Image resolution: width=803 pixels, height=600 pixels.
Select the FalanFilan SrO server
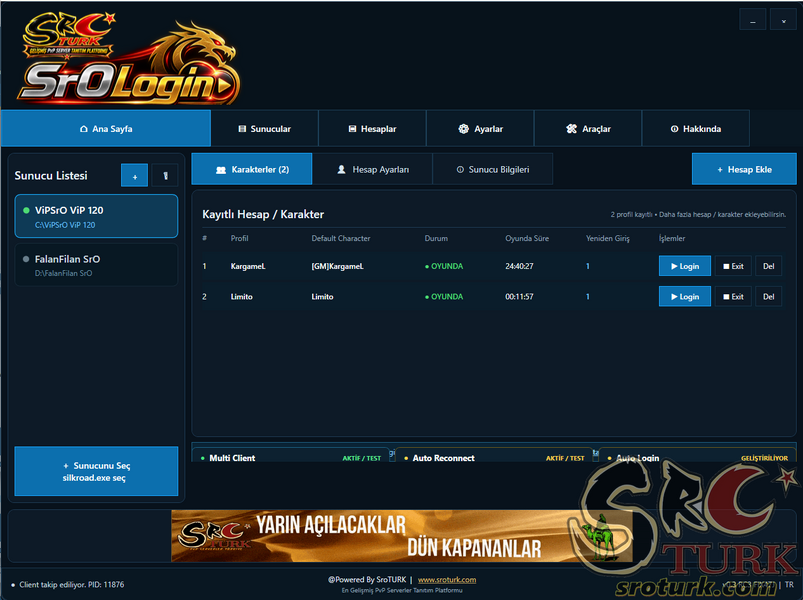(x=96, y=265)
